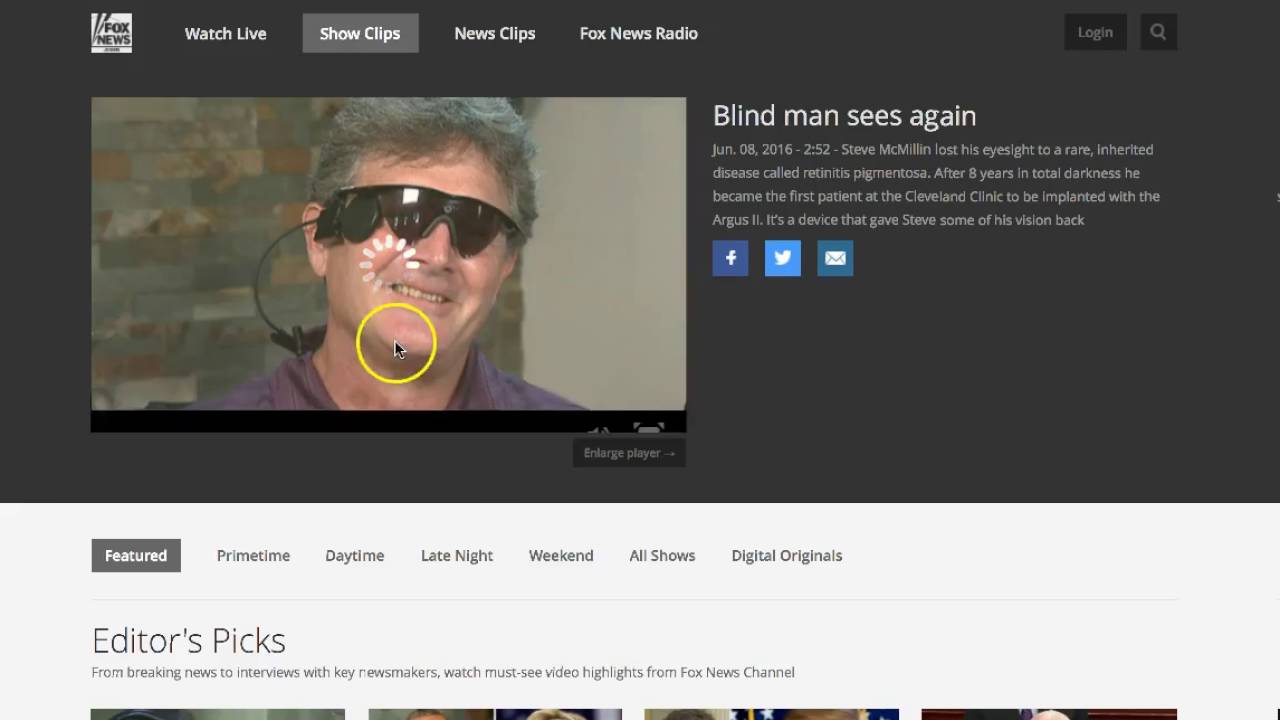Show Late Night clips
The image size is (1280, 720).
point(457,555)
